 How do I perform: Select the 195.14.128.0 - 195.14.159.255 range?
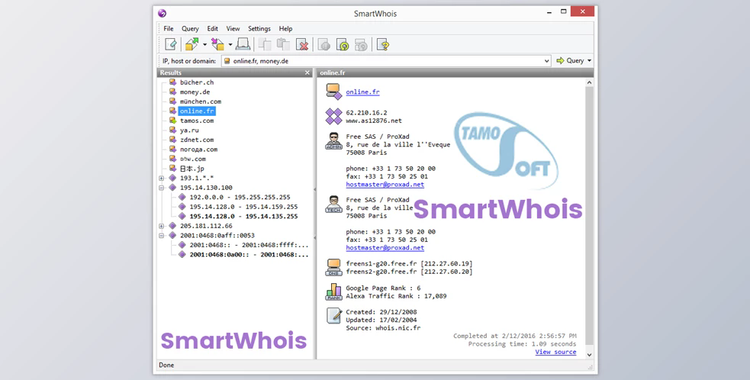243,207
